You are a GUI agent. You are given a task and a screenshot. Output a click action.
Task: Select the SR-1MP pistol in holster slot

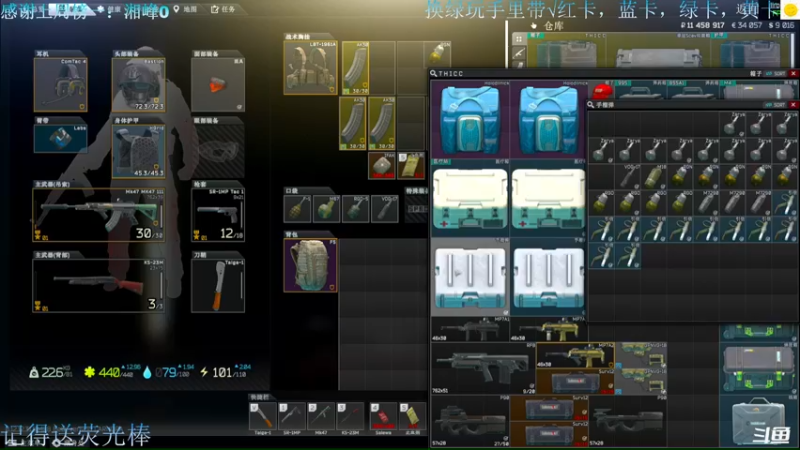pyautogui.click(x=218, y=215)
